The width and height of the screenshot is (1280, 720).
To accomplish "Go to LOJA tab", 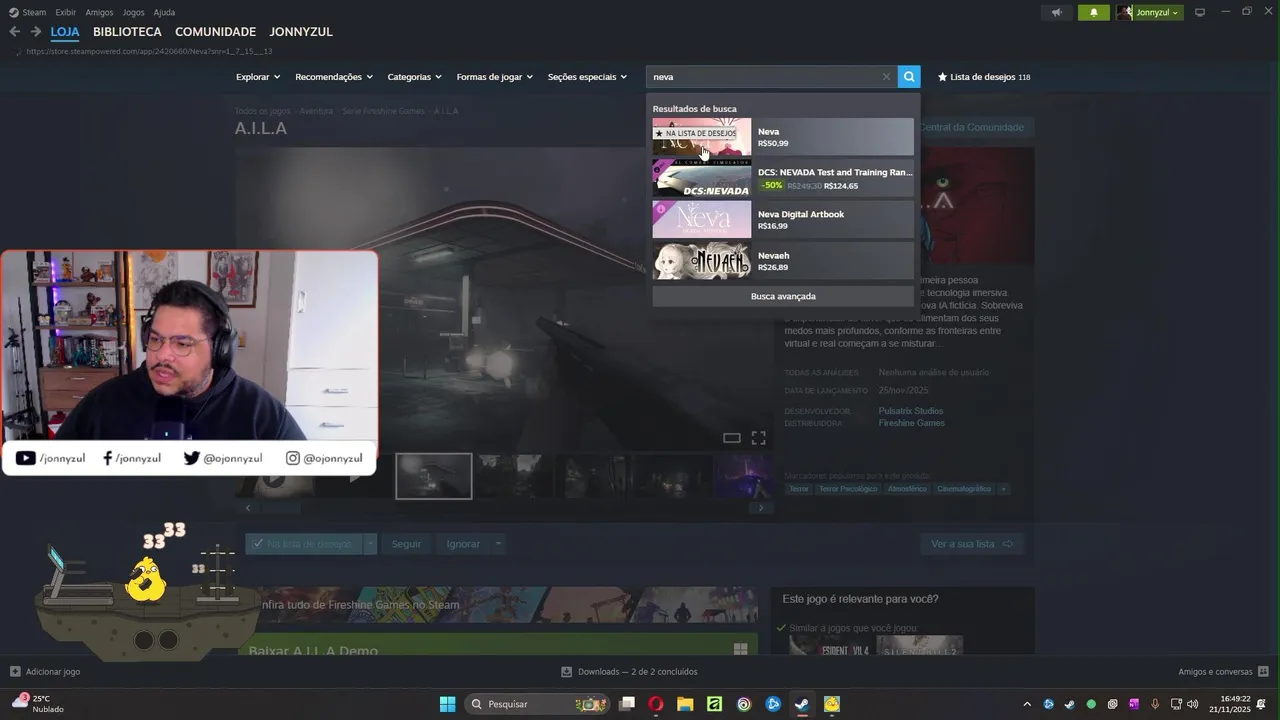I will pyautogui.click(x=65, y=32).
